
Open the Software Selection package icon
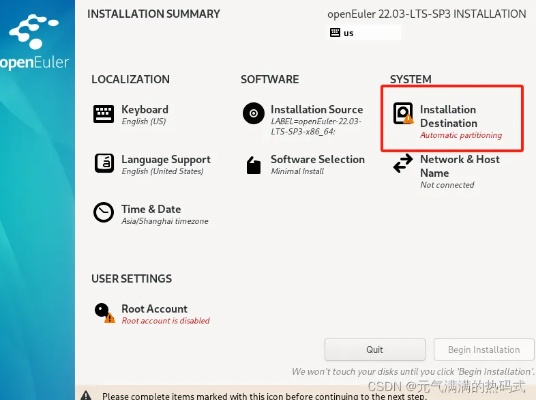[x=254, y=165]
